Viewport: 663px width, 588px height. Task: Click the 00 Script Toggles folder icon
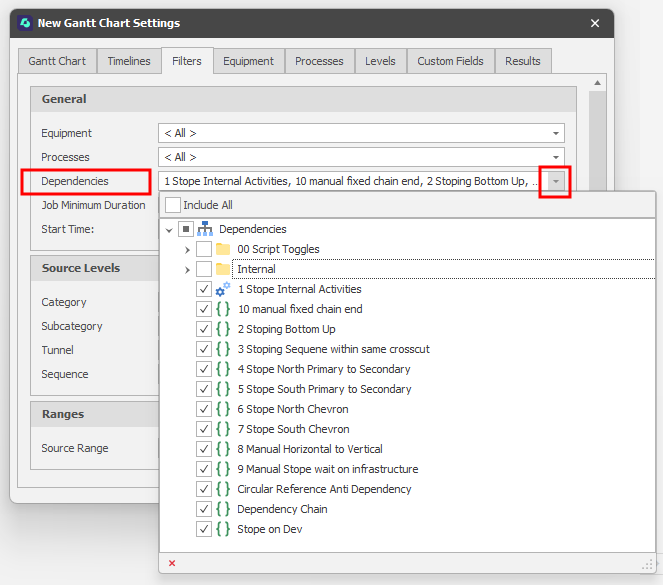click(x=223, y=249)
